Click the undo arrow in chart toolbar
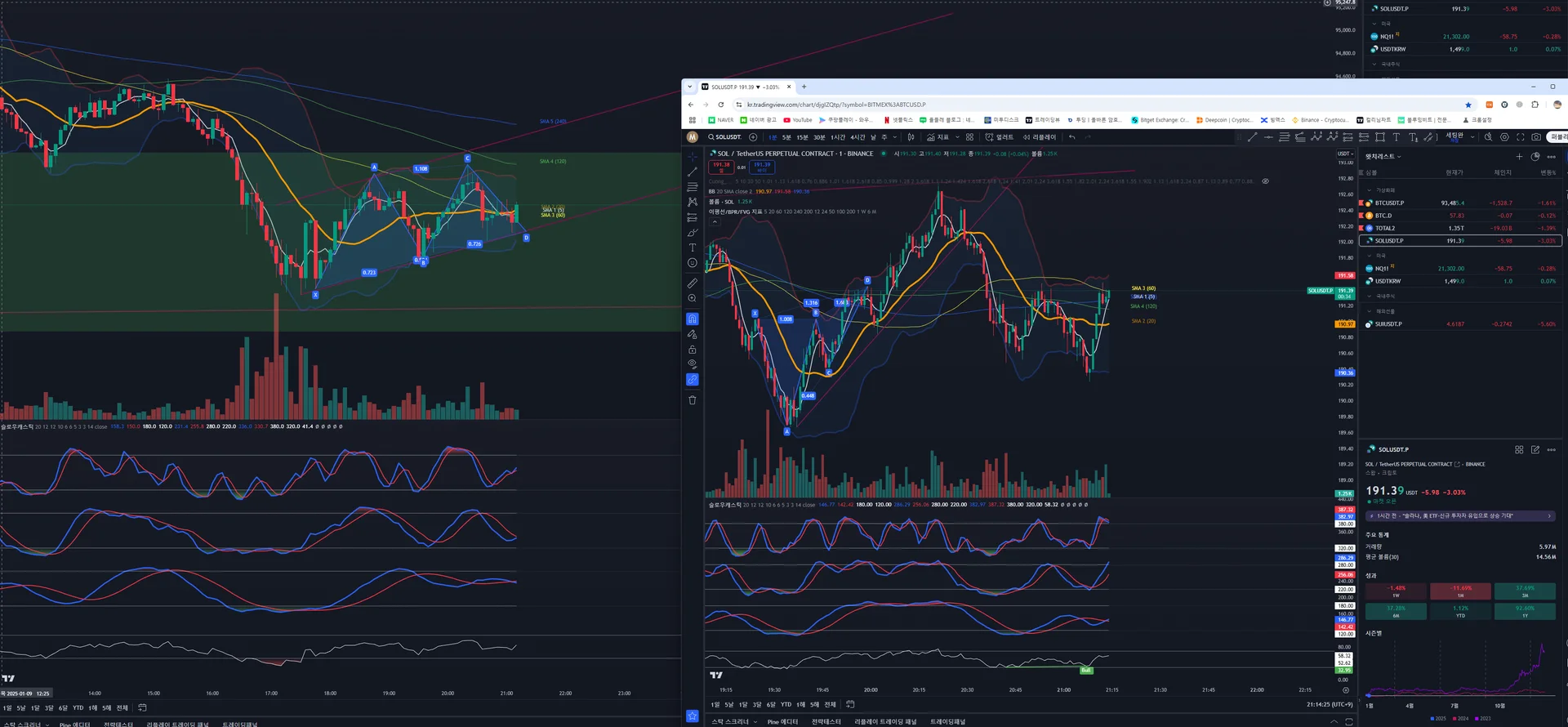Image resolution: width=1568 pixels, height=727 pixels. 1072,137
